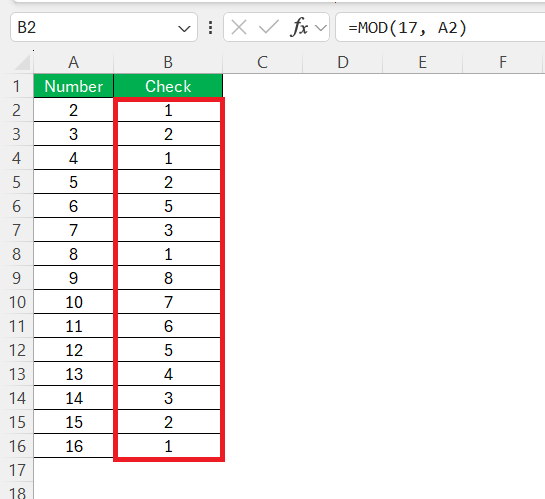The image size is (545, 499).
Task: Select column D header
Action: tap(343, 63)
